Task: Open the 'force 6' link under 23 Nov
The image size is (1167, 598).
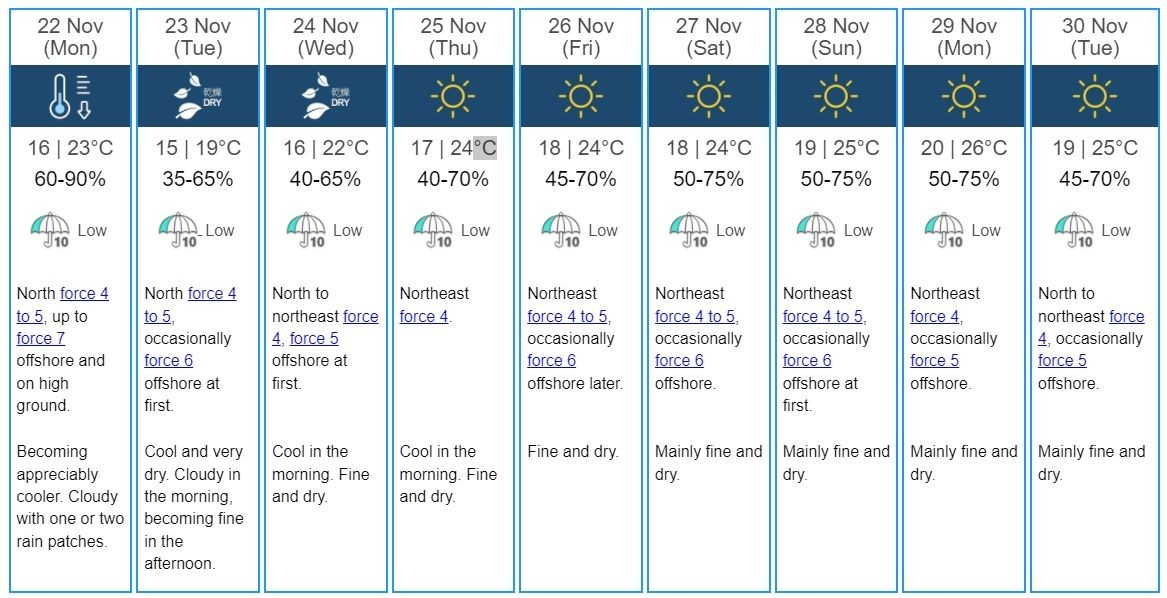Action: [168, 360]
